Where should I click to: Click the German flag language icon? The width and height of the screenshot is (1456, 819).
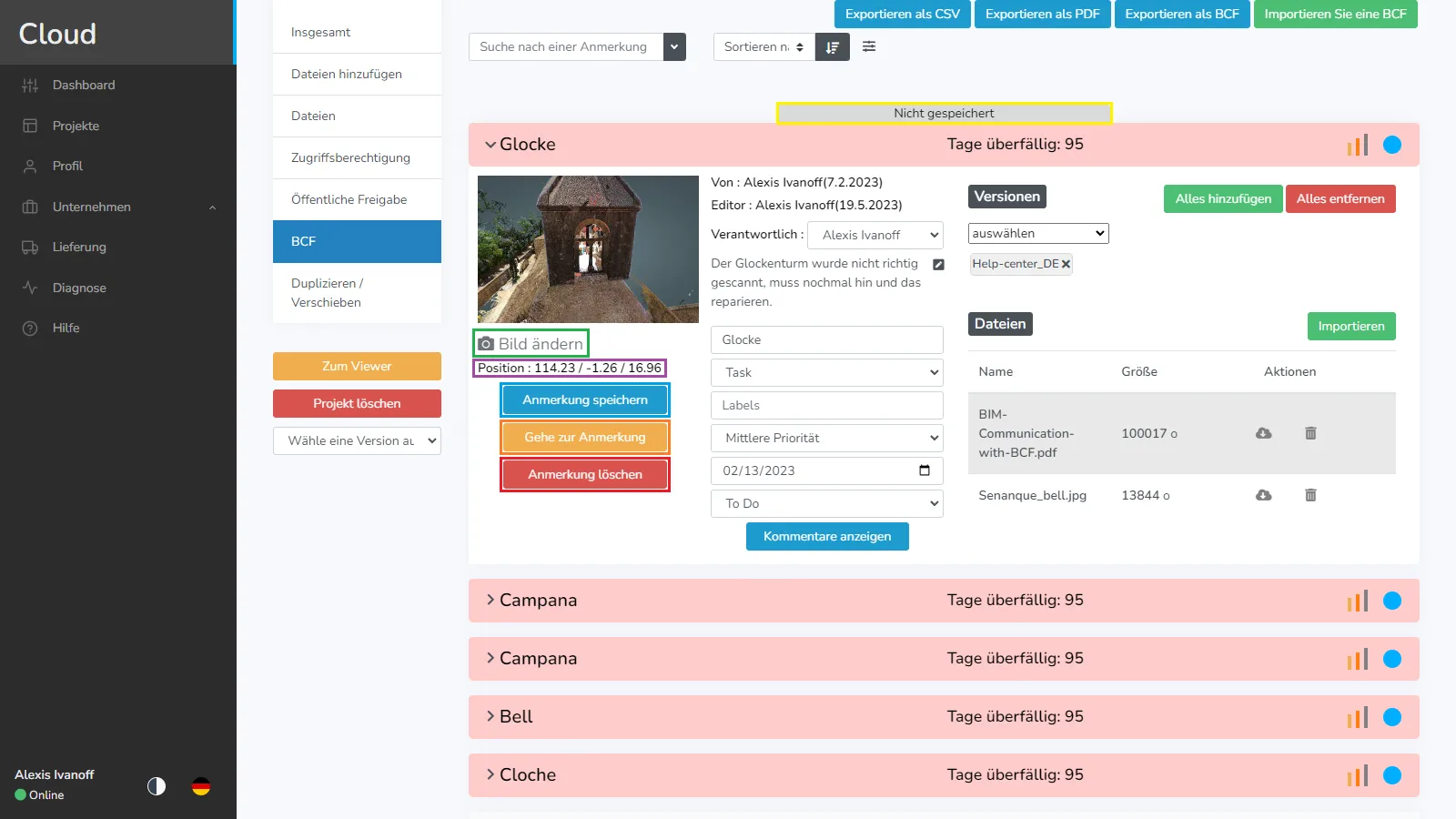tap(201, 786)
